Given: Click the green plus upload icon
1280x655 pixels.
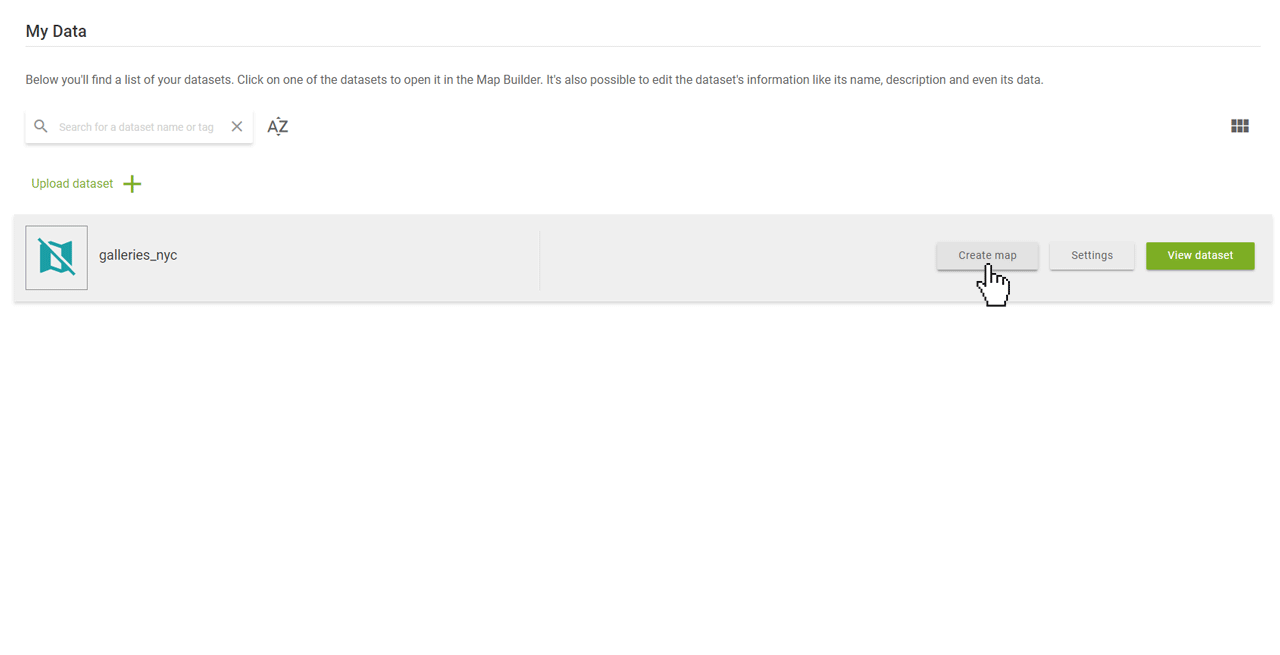Looking at the screenshot, I should tap(132, 184).
